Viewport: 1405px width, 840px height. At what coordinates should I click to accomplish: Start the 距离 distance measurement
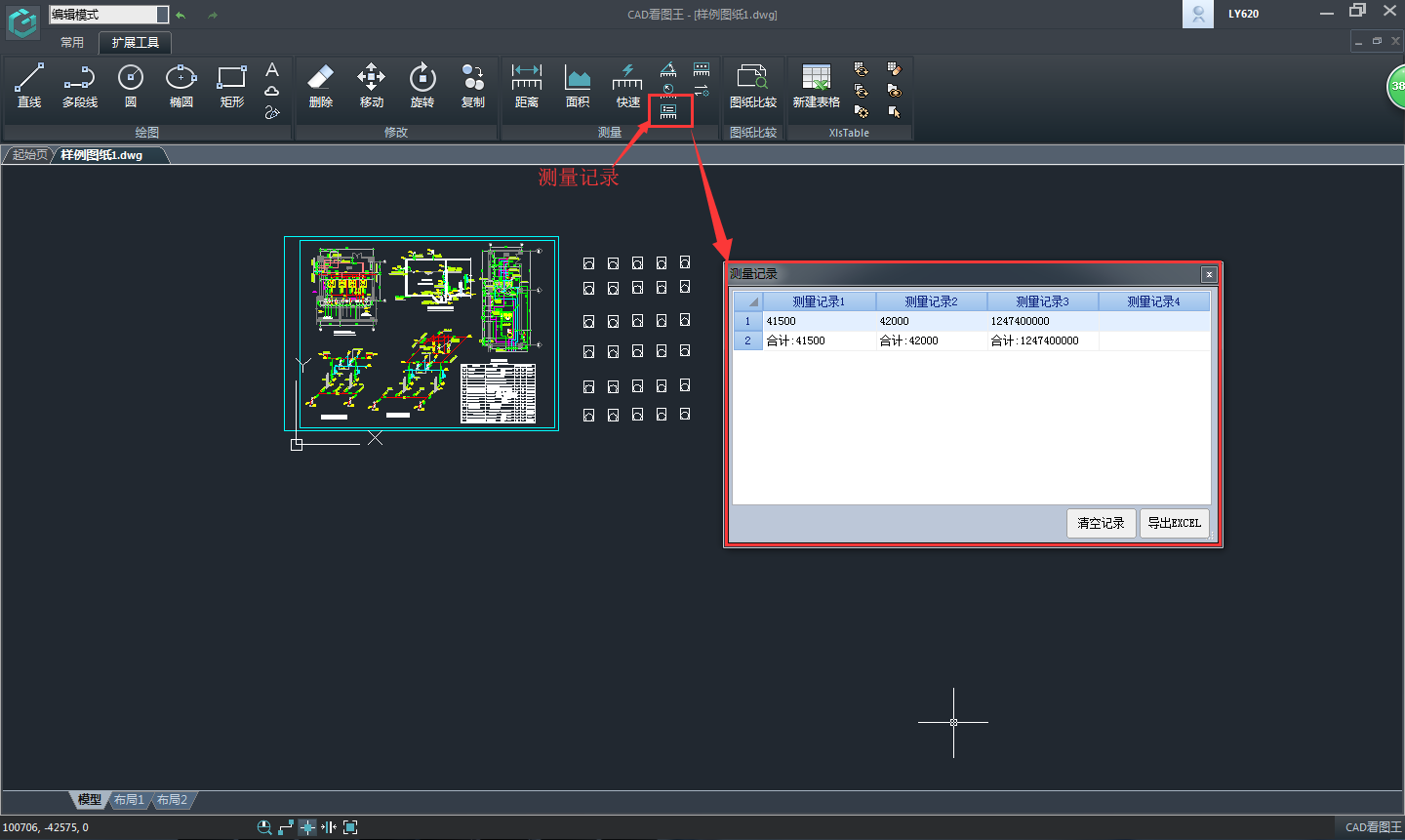click(x=527, y=85)
